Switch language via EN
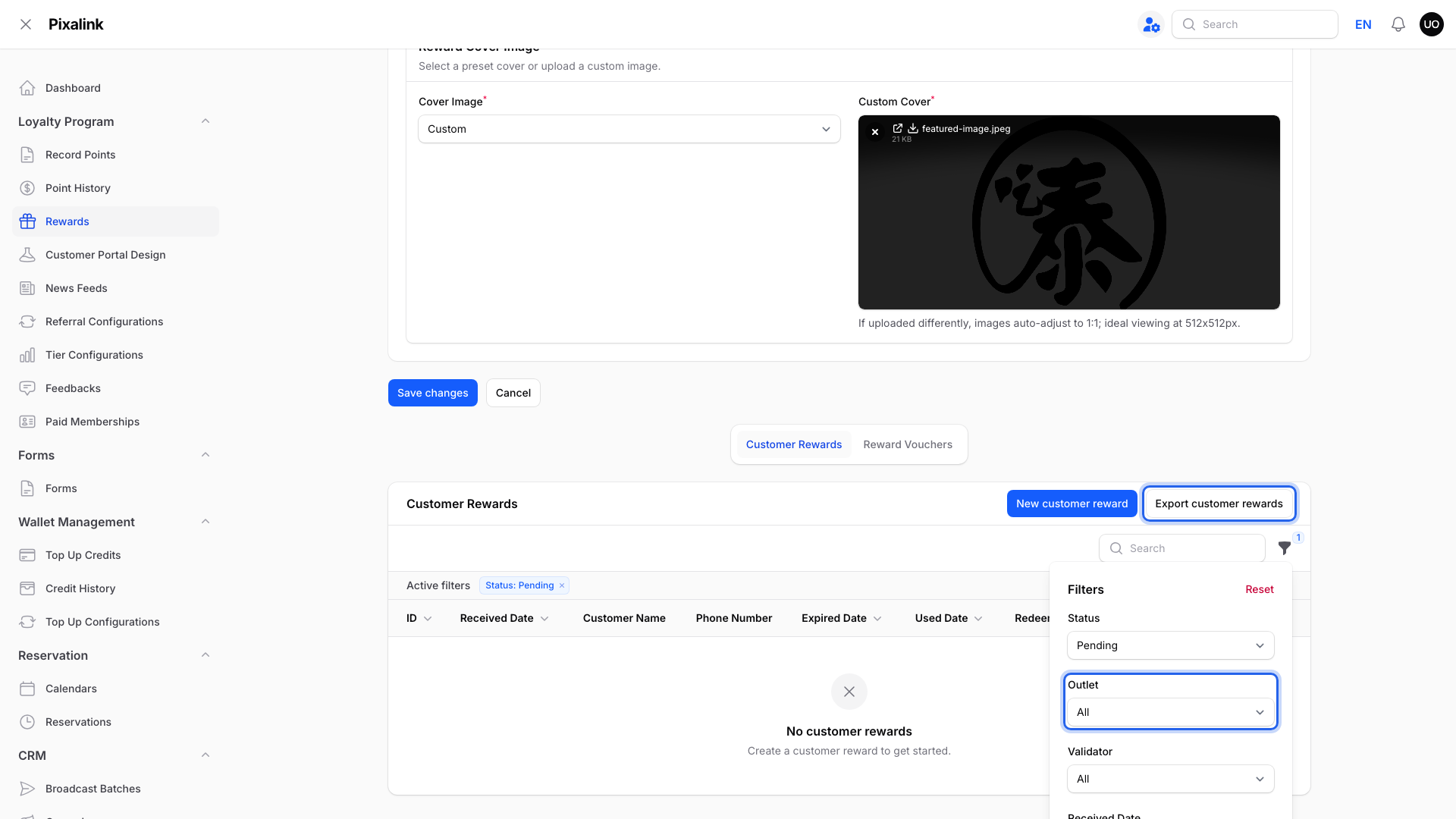 click(x=1363, y=24)
